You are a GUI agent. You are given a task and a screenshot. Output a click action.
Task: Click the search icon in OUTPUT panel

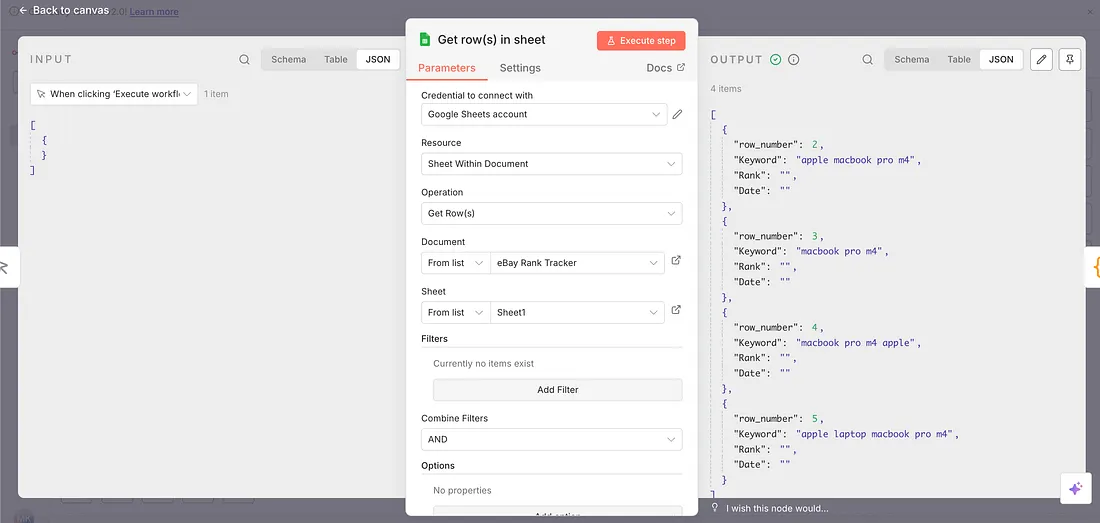coord(868,60)
